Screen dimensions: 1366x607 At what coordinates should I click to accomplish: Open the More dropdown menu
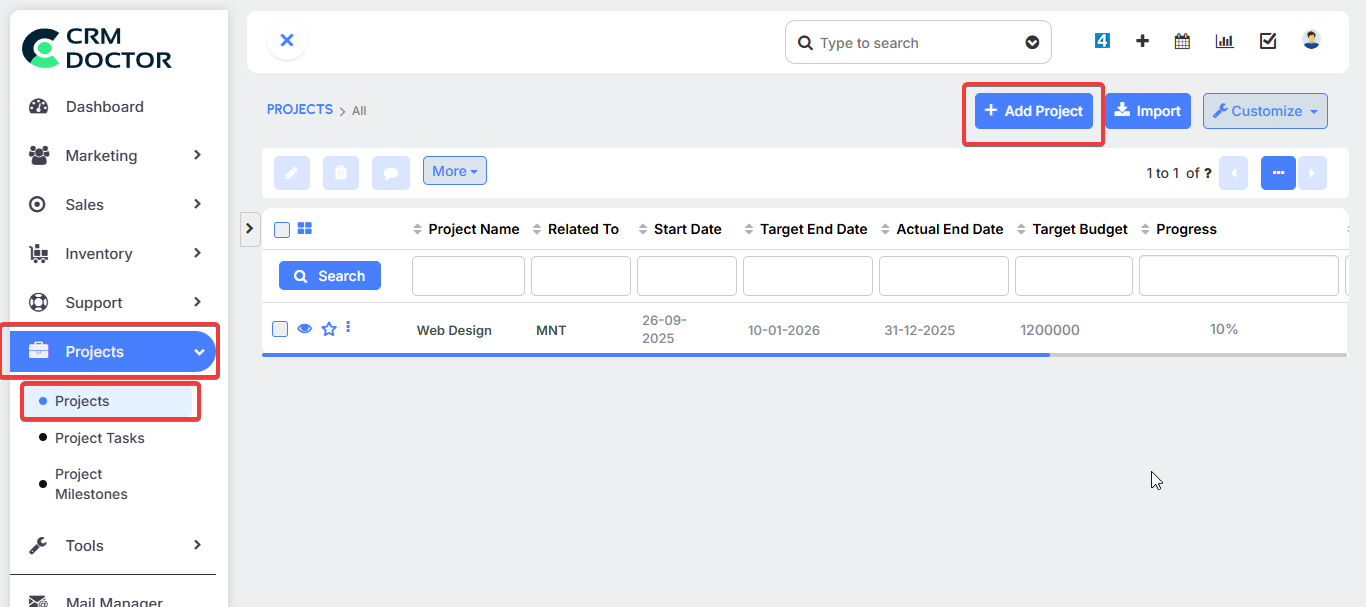(x=454, y=170)
